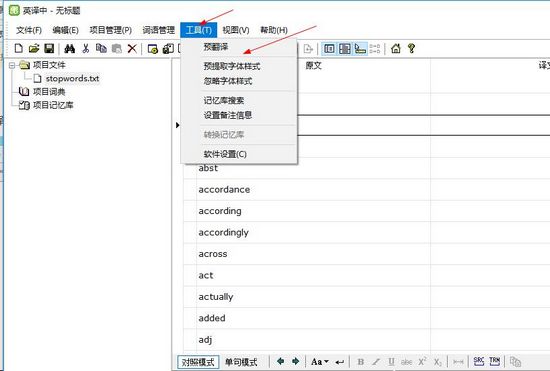Choose 记忆库搜索 menu entry

tap(239, 101)
